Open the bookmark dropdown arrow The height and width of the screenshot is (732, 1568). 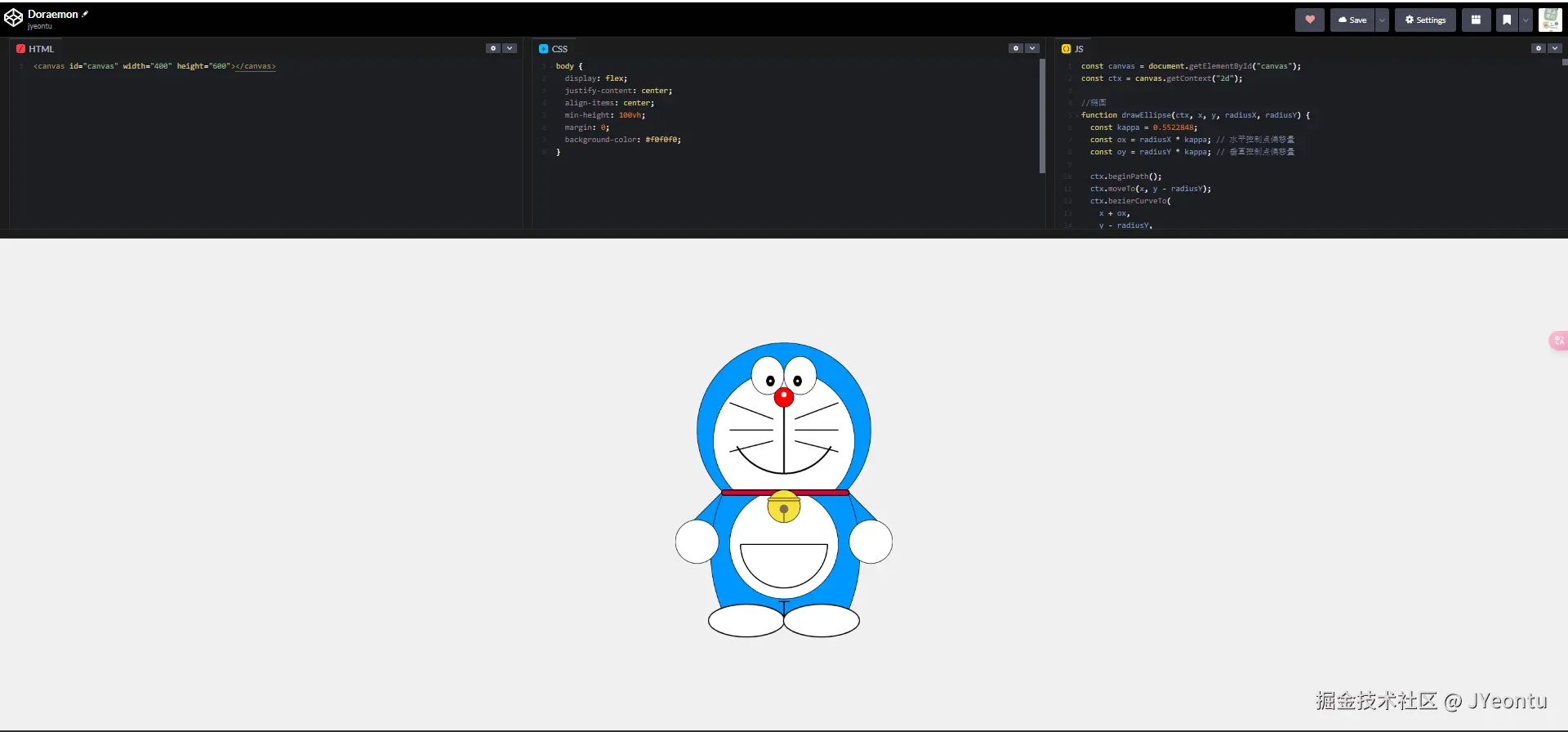[1526, 20]
